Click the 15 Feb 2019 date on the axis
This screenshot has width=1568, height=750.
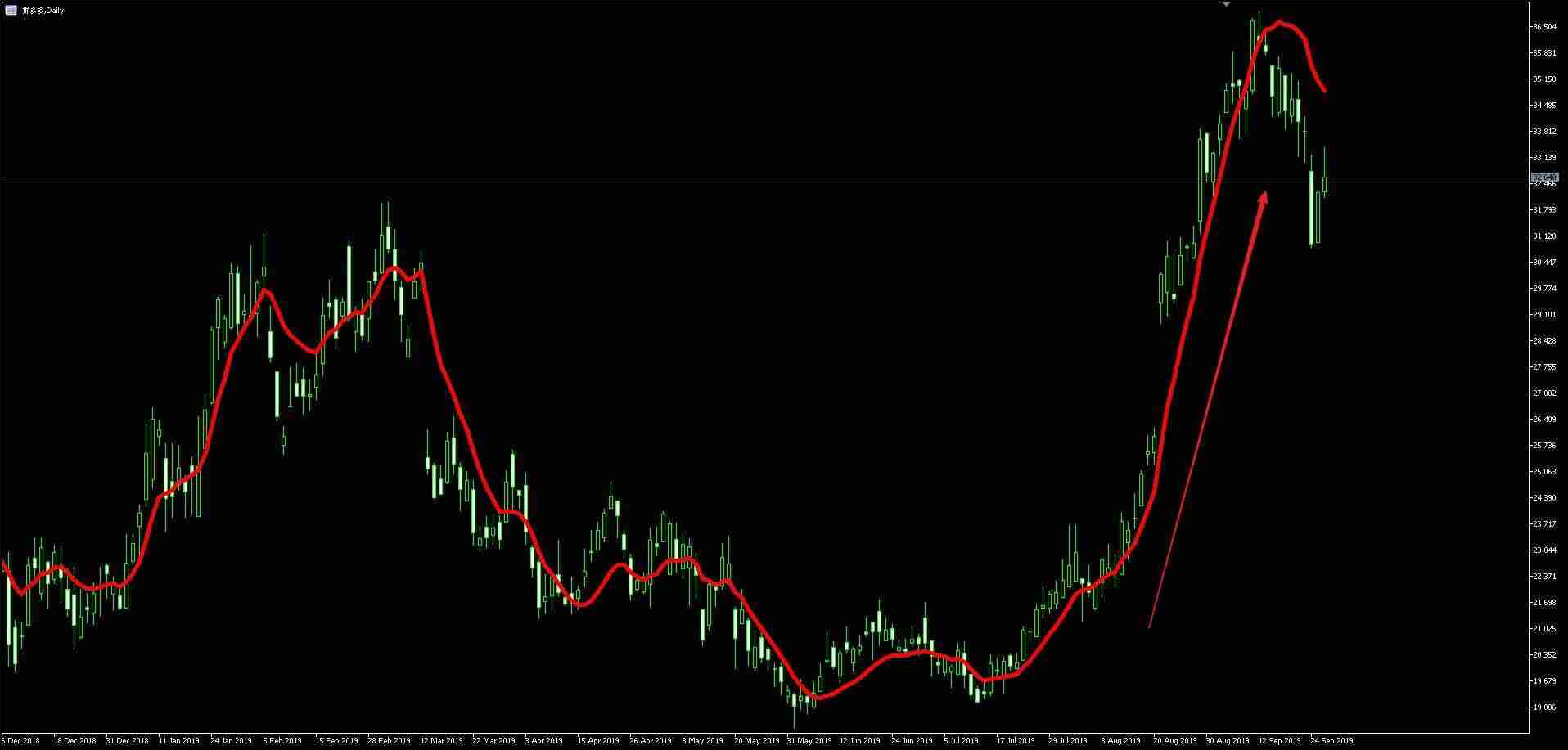point(336,741)
